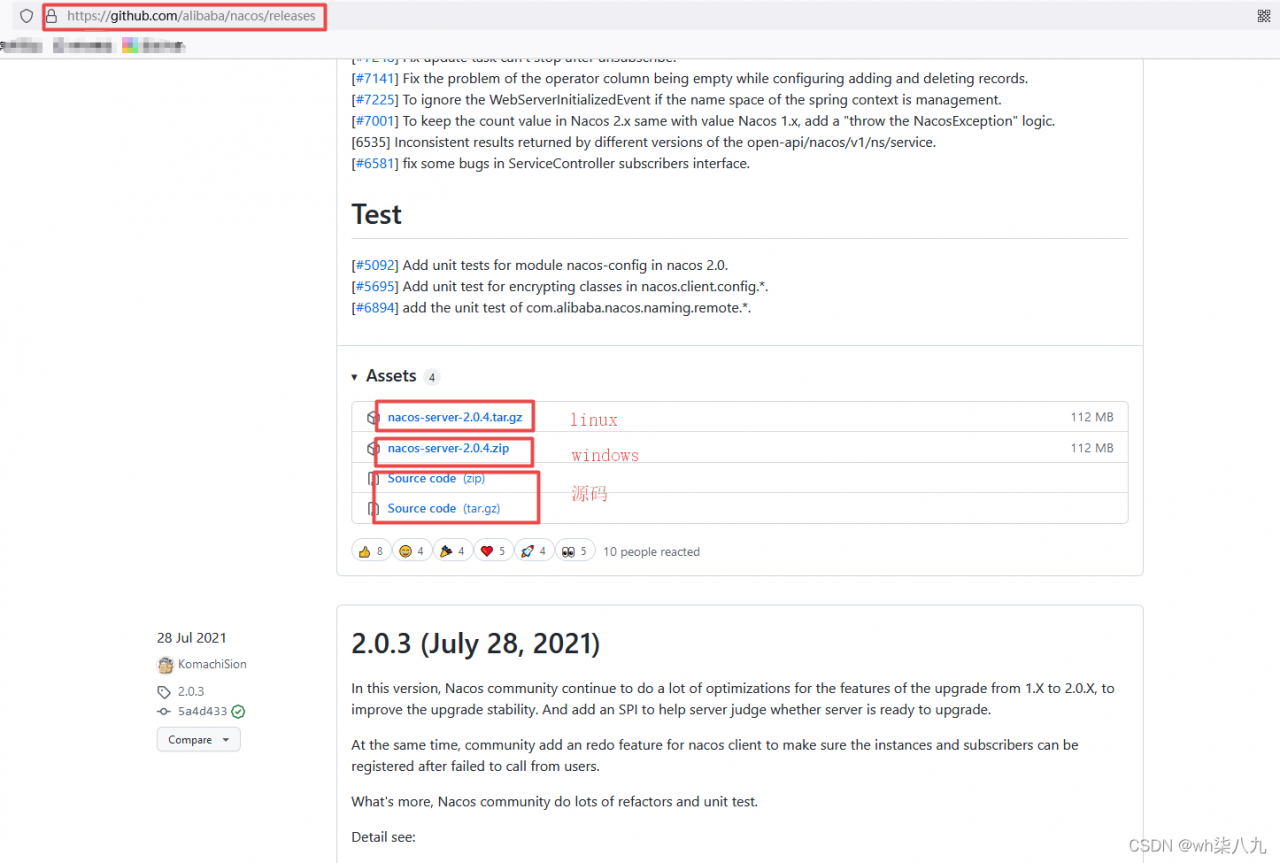Click the github.com URL address field

192,16
